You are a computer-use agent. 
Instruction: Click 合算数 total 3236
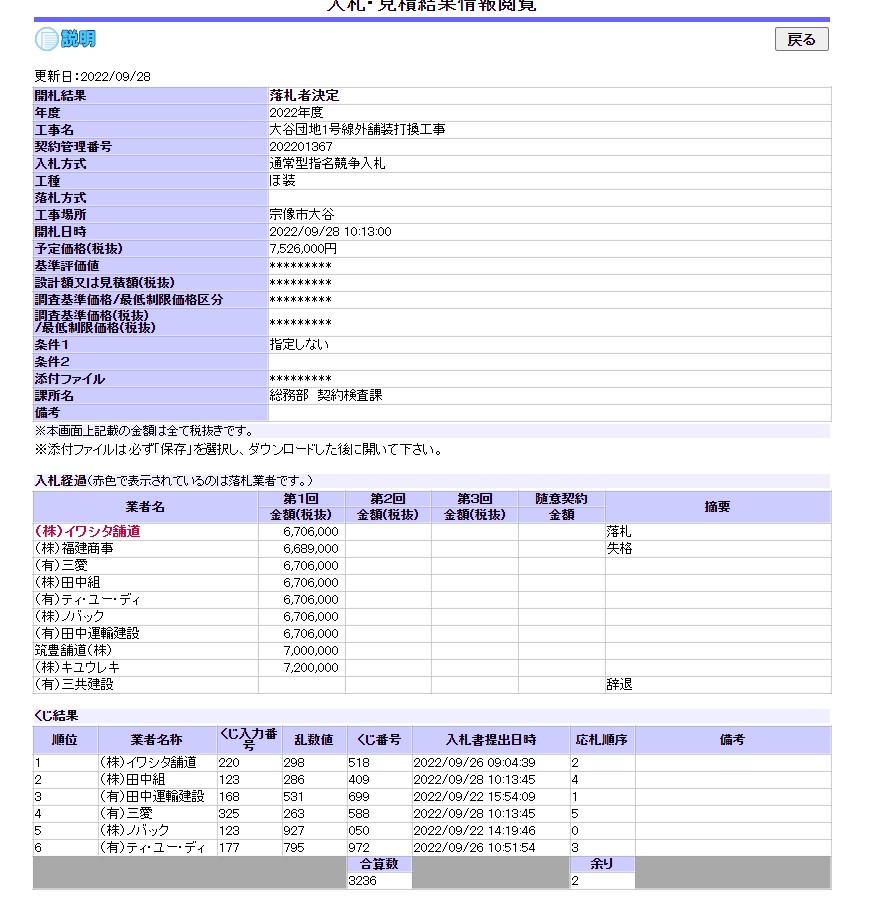tap(362, 881)
